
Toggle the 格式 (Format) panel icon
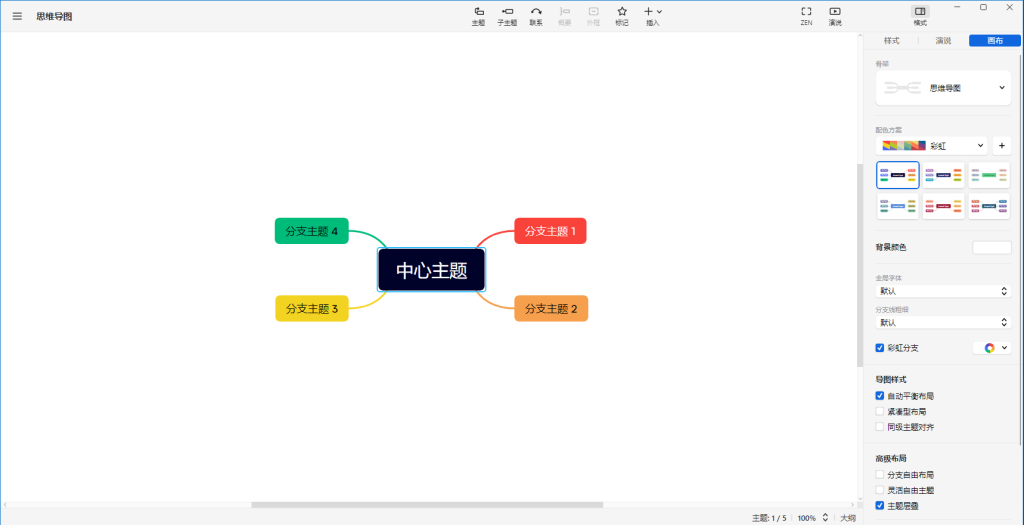pyautogui.click(x=920, y=15)
